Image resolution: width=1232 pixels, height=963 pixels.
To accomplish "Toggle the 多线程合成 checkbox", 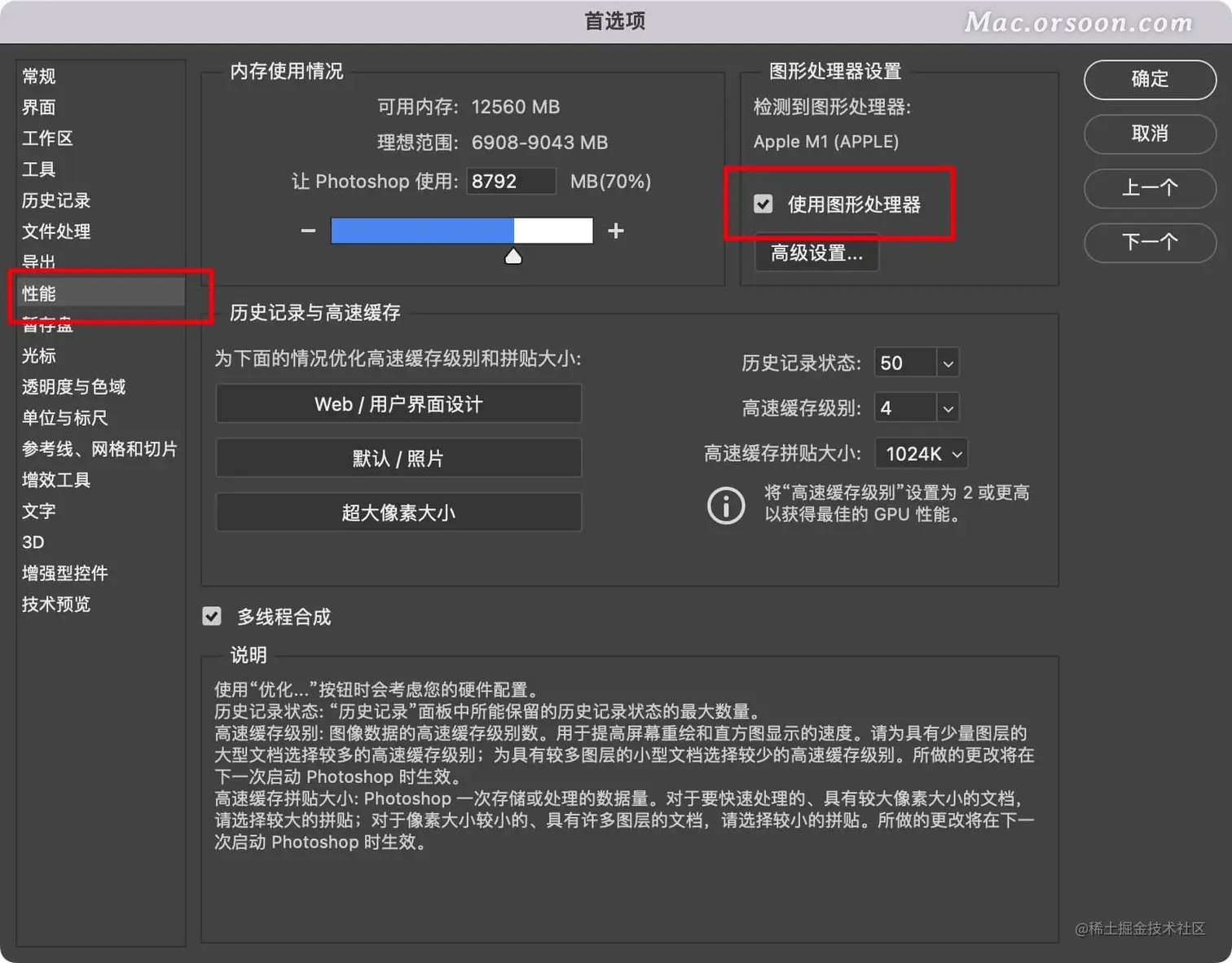I will 212,616.
